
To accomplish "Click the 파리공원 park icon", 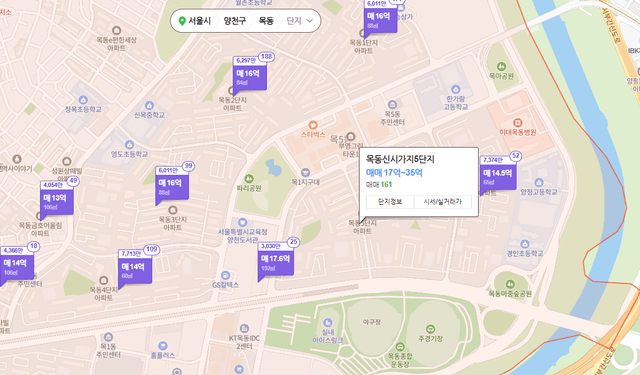I will (249, 179).
